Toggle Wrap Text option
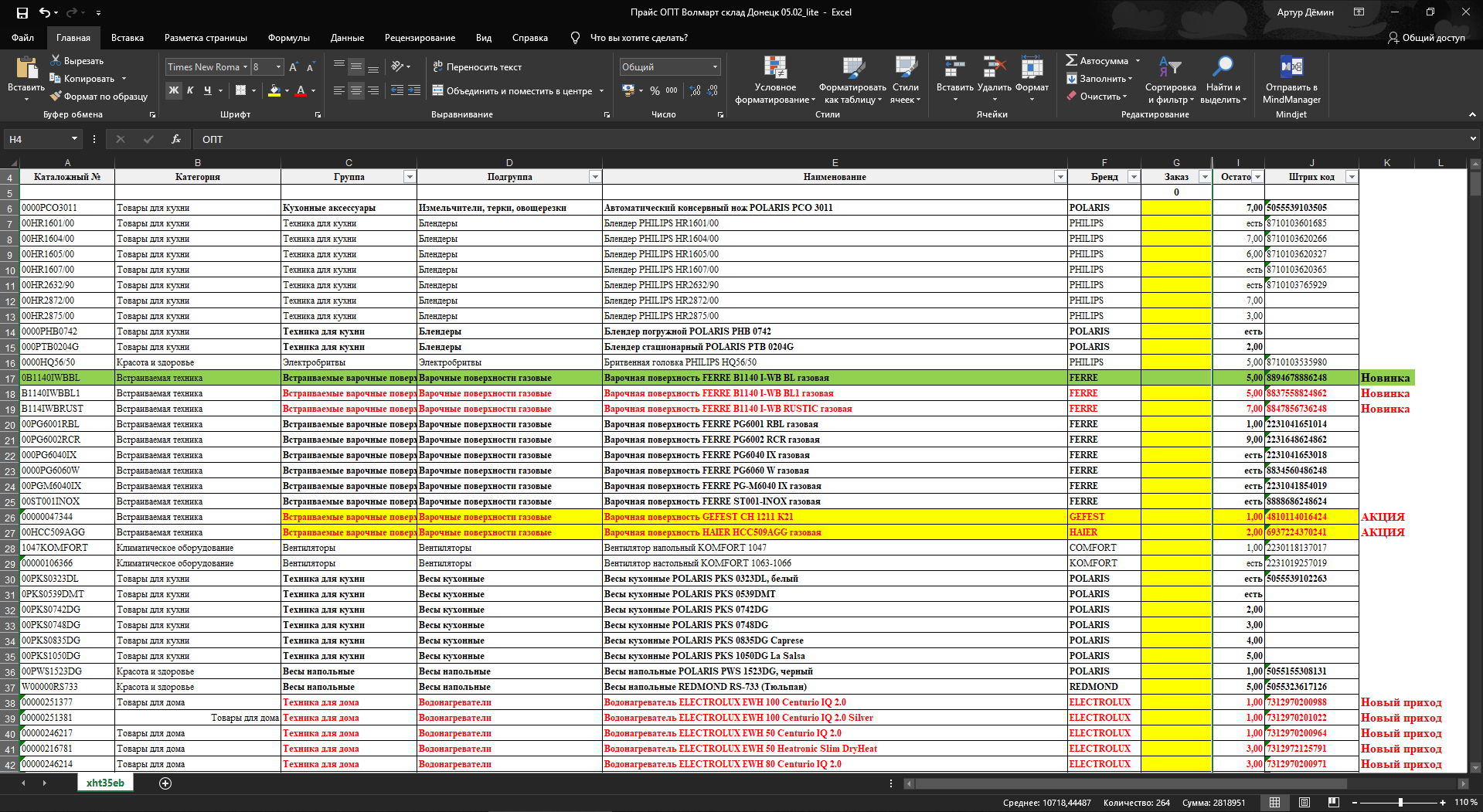Image resolution: width=1483 pixels, height=812 pixels. point(477,67)
